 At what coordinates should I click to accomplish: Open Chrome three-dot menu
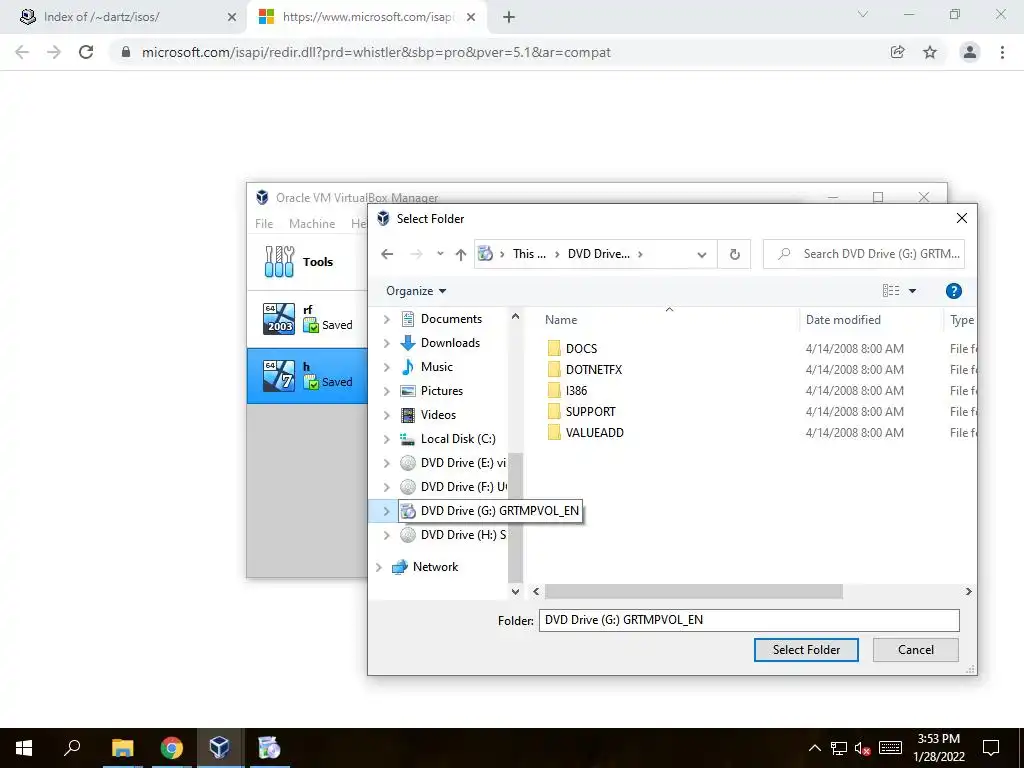1002,52
